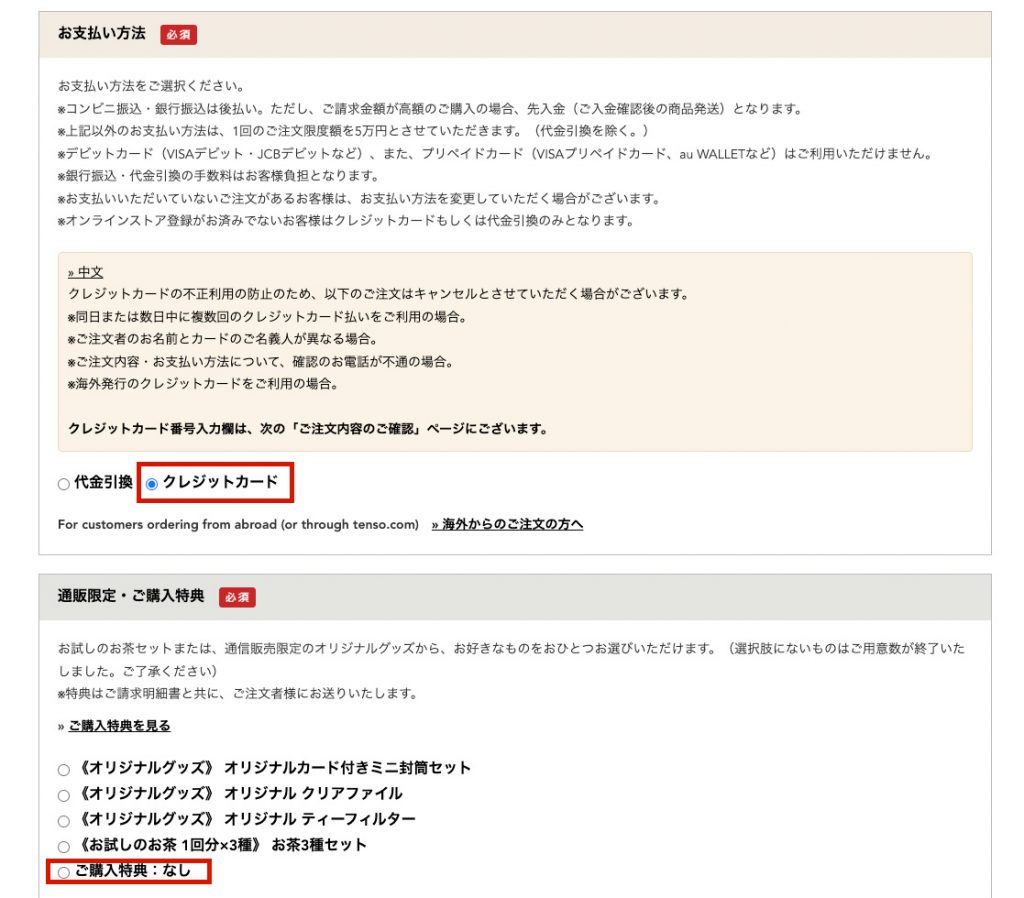Click the 'For customers ordering from abroad' text
1024x898 pixels.
click(238, 525)
